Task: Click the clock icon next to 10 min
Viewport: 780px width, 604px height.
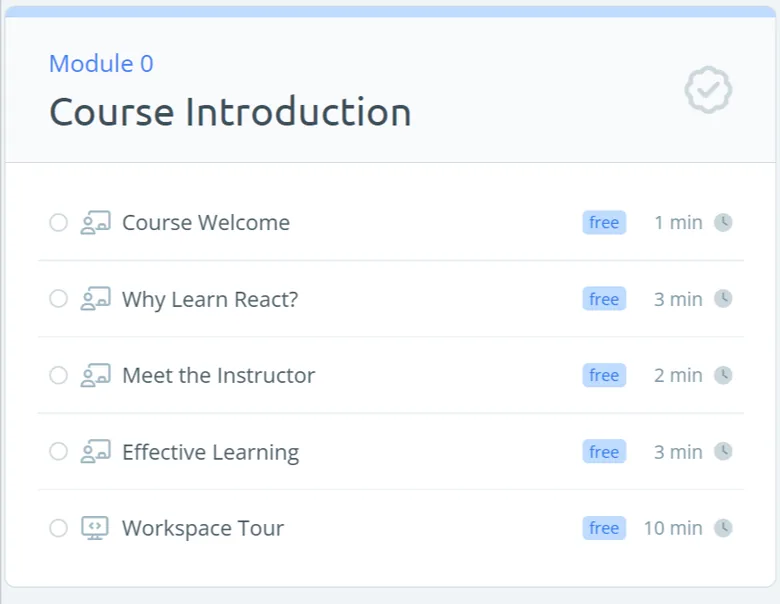Action: pyautogui.click(x=723, y=528)
